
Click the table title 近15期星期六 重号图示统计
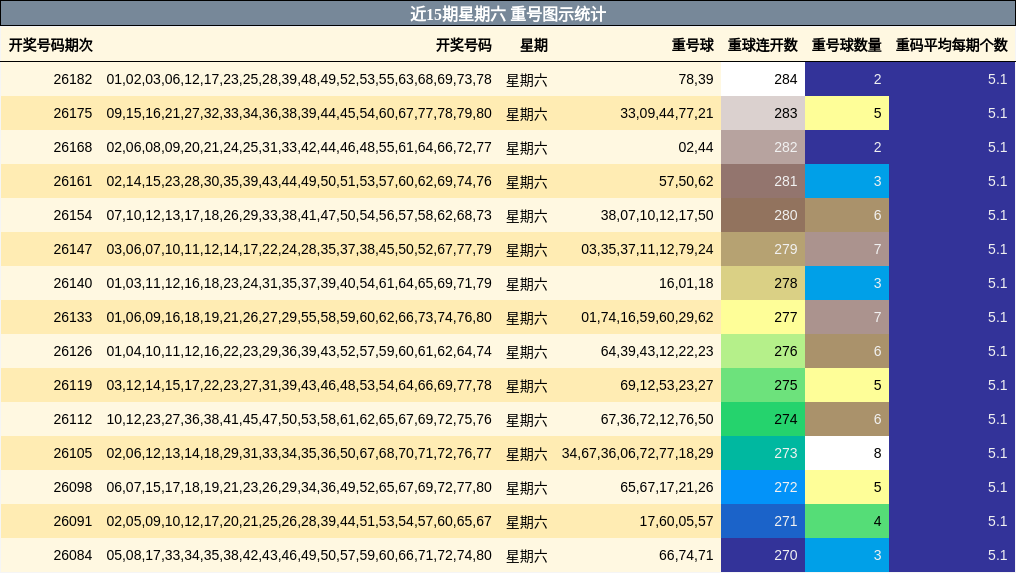(x=508, y=14)
